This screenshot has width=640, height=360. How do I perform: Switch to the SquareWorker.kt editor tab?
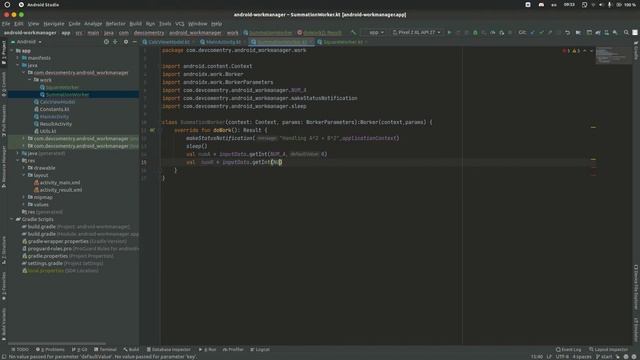click(341, 42)
